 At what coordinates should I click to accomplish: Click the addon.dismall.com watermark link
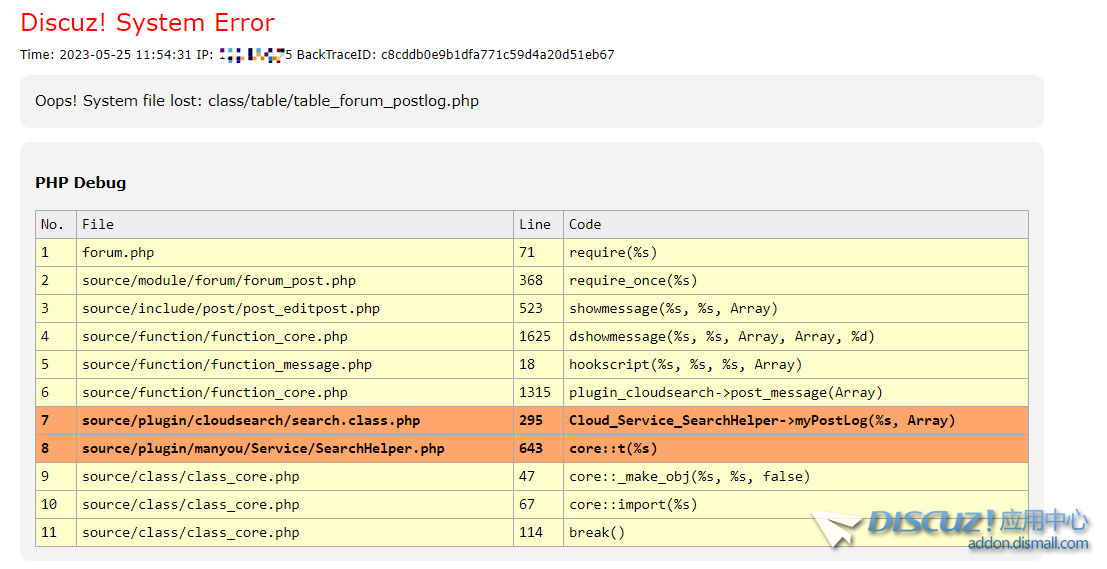click(x=1027, y=544)
